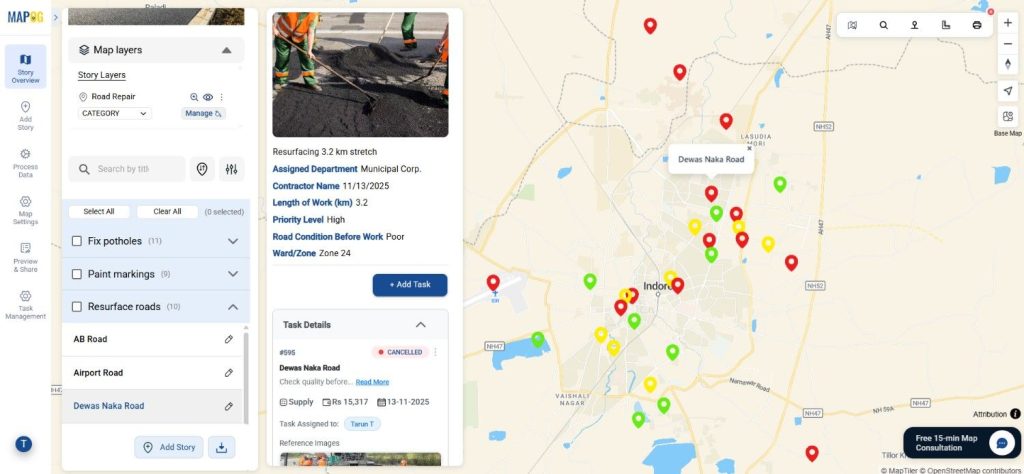Download stories with the download icon
The height and width of the screenshot is (474, 1024).
point(221,447)
